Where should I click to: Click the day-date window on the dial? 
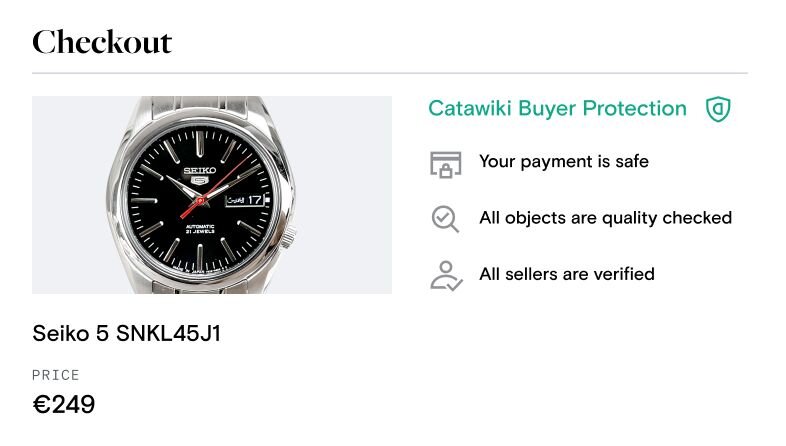(247, 200)
